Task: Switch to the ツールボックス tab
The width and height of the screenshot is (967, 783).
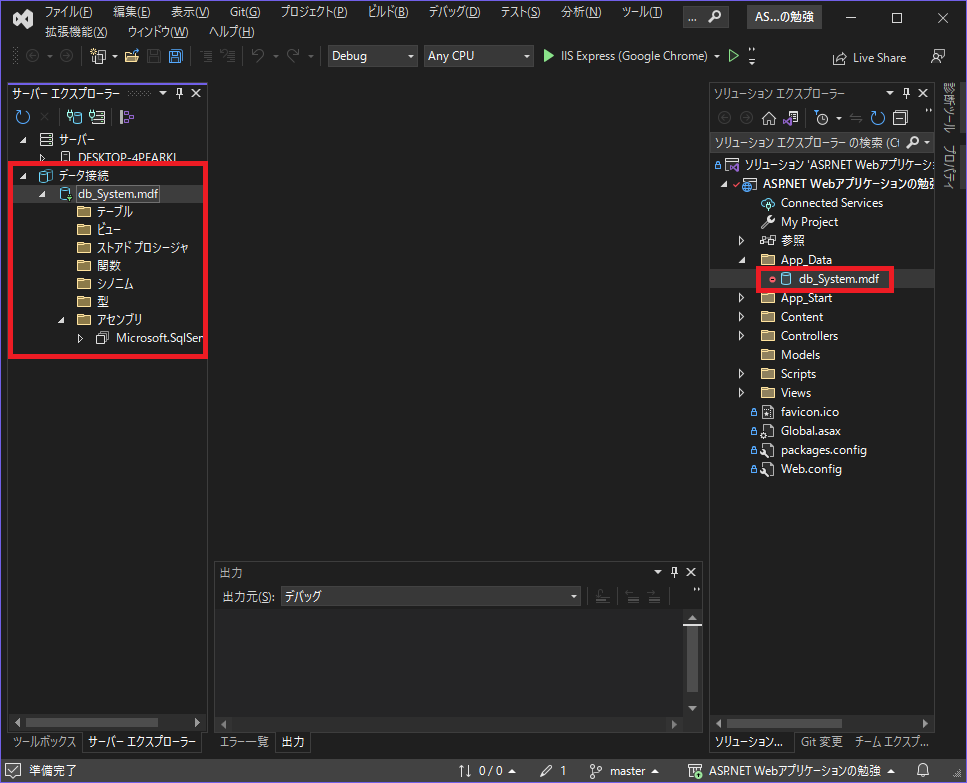Action: (44, 742)
